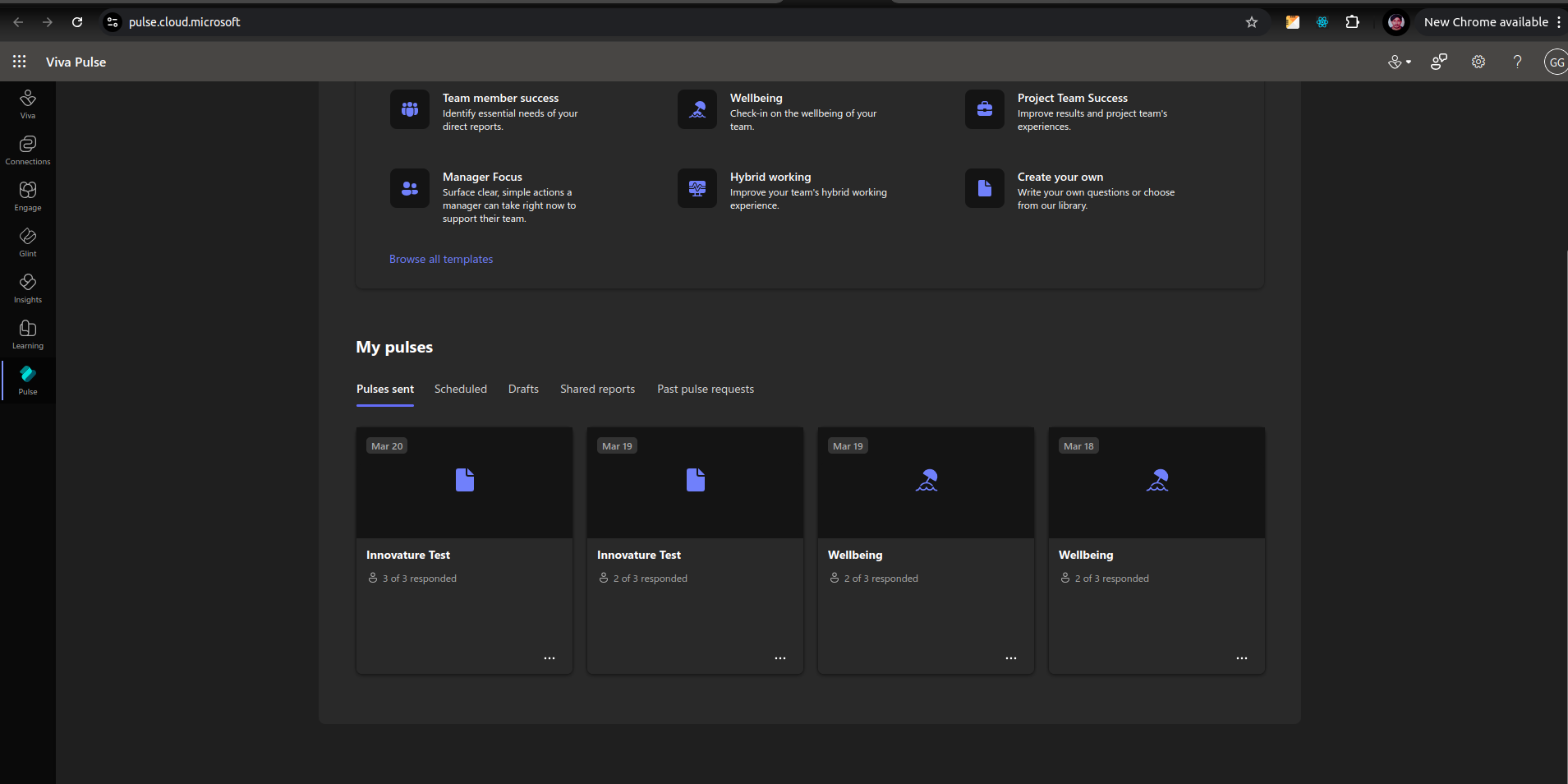
Task: Click the Manager Focus template title
Action: (x=482, y=177)
